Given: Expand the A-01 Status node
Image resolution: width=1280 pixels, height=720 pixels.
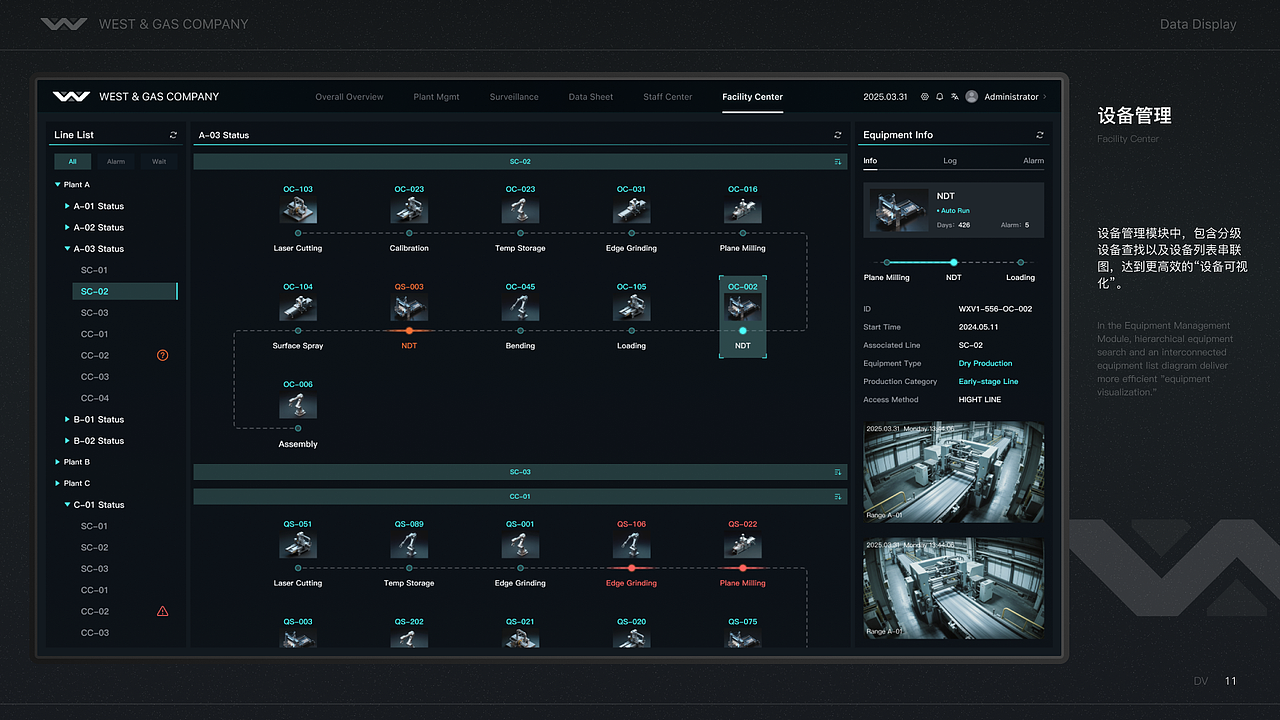Looking at the screenshot, I should point(68,206).
